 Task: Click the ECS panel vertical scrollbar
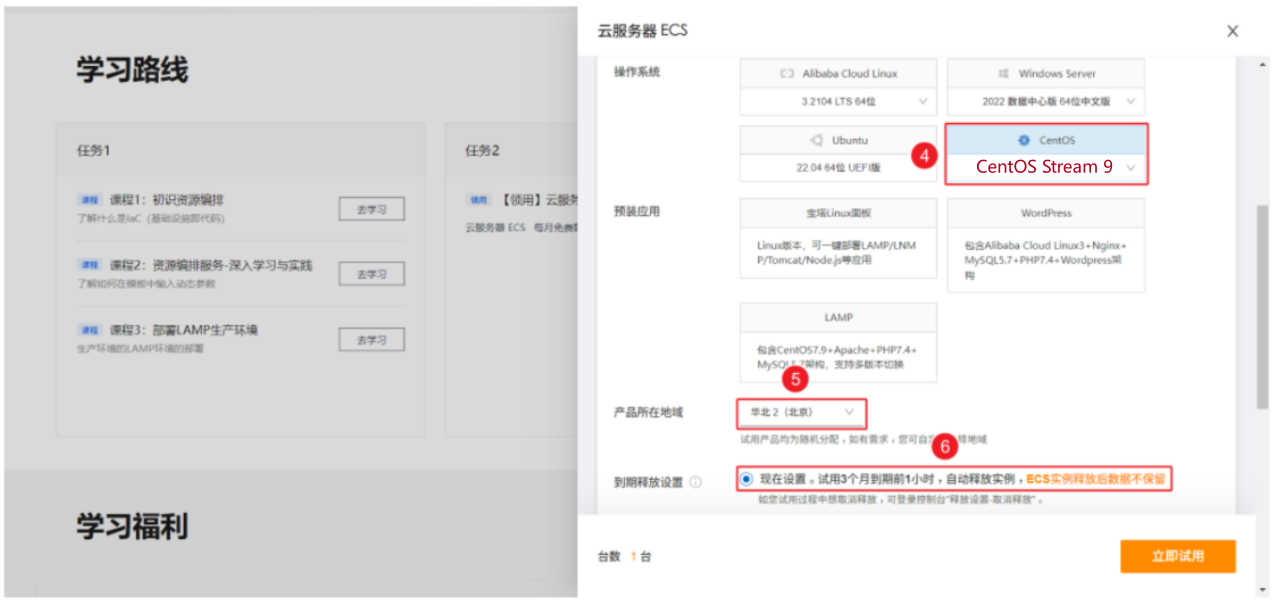(1262, 307)
